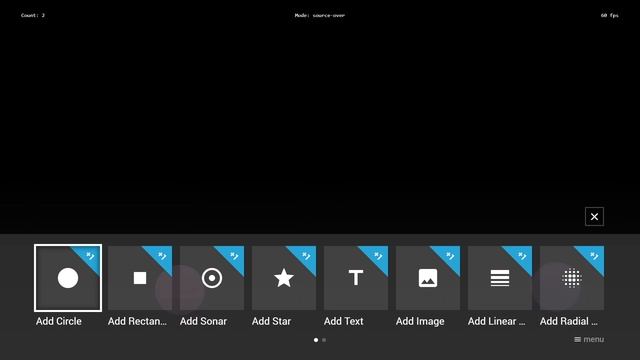Click the 'Add Image' label
Image resolution: width=640 pixels, height=360 pixels.
(x=420, y=321)
